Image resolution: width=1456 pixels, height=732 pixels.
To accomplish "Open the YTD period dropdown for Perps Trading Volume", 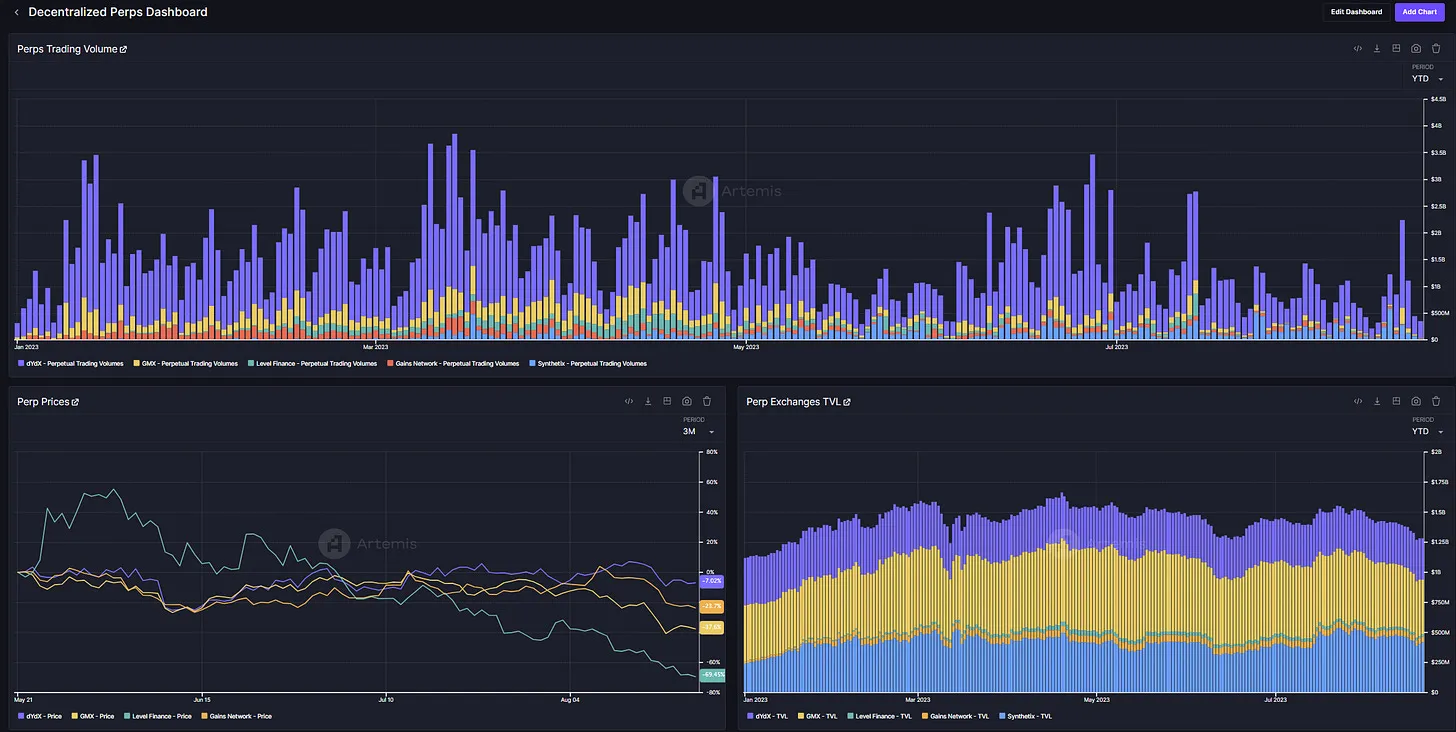I will [x=1427, y=78].
